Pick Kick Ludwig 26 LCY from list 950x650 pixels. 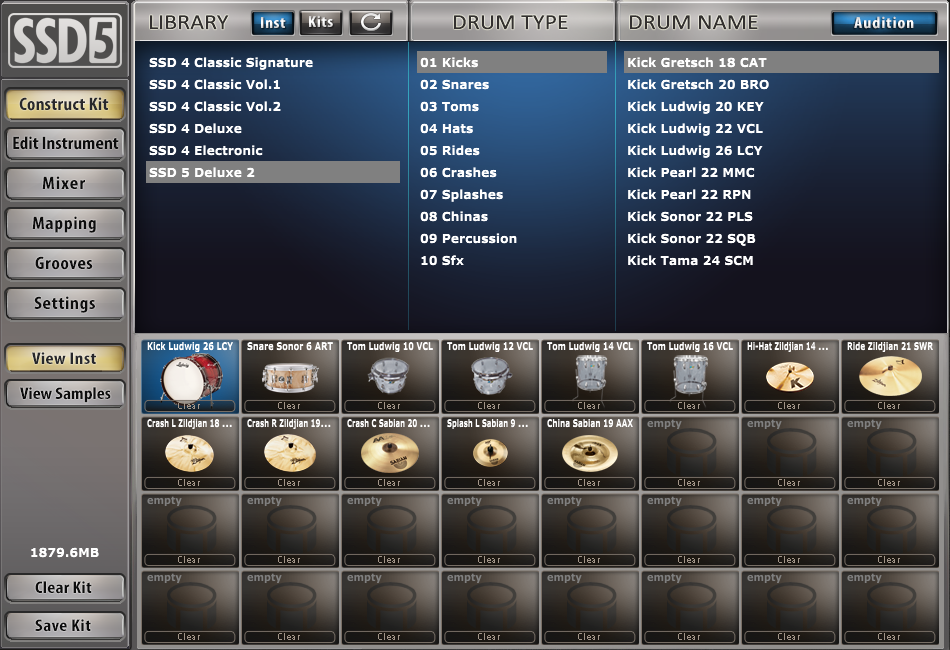click(x=781, y=150)
